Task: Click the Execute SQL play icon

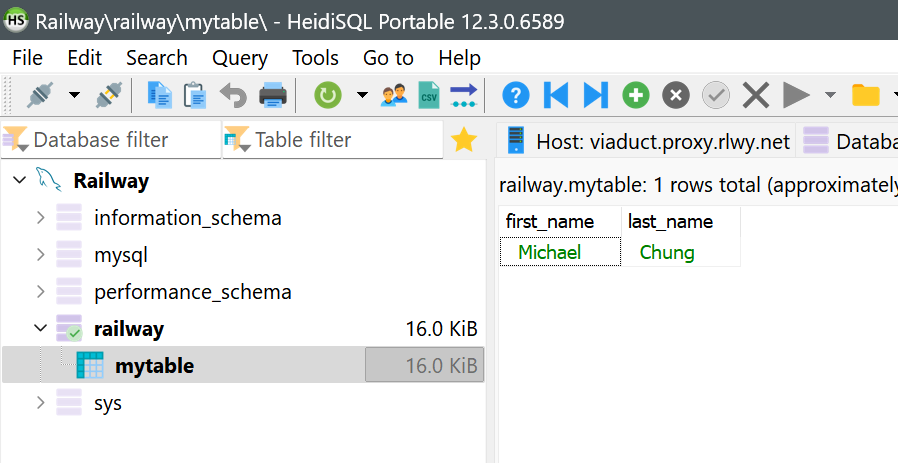Action: coord(796,95)
